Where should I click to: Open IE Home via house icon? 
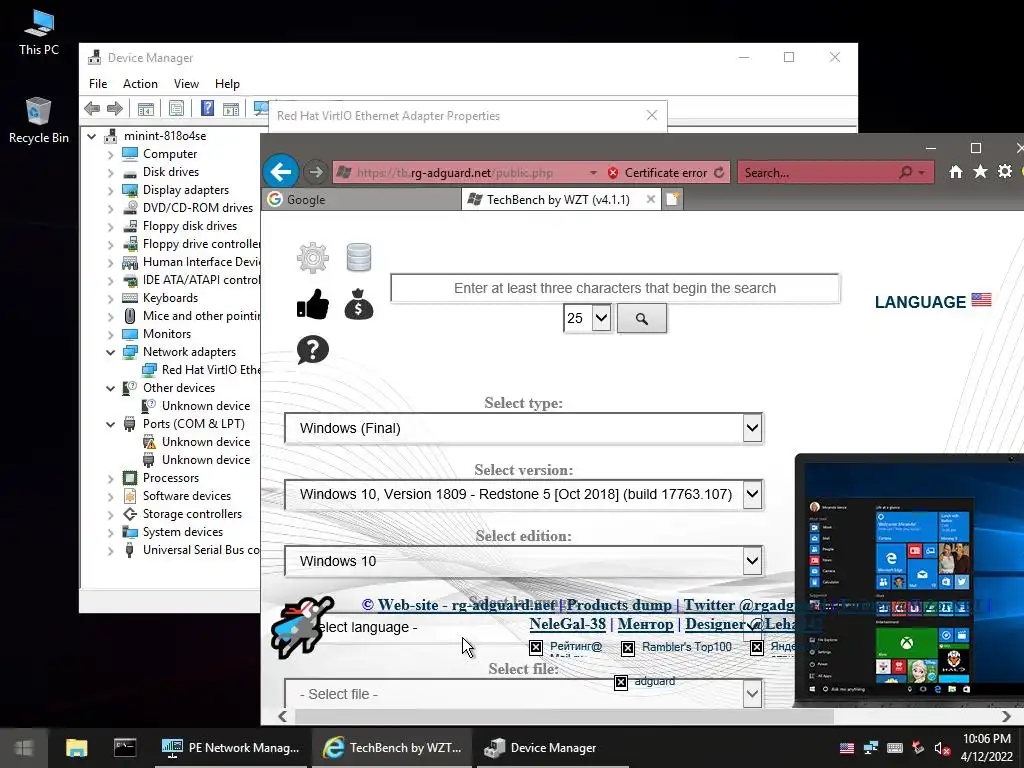[955, 172]
